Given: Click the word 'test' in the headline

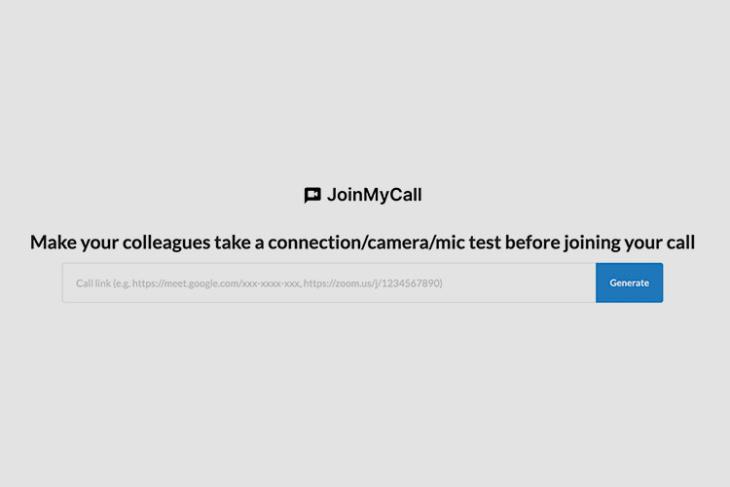Looking at the screenshot, I should 485,243.
